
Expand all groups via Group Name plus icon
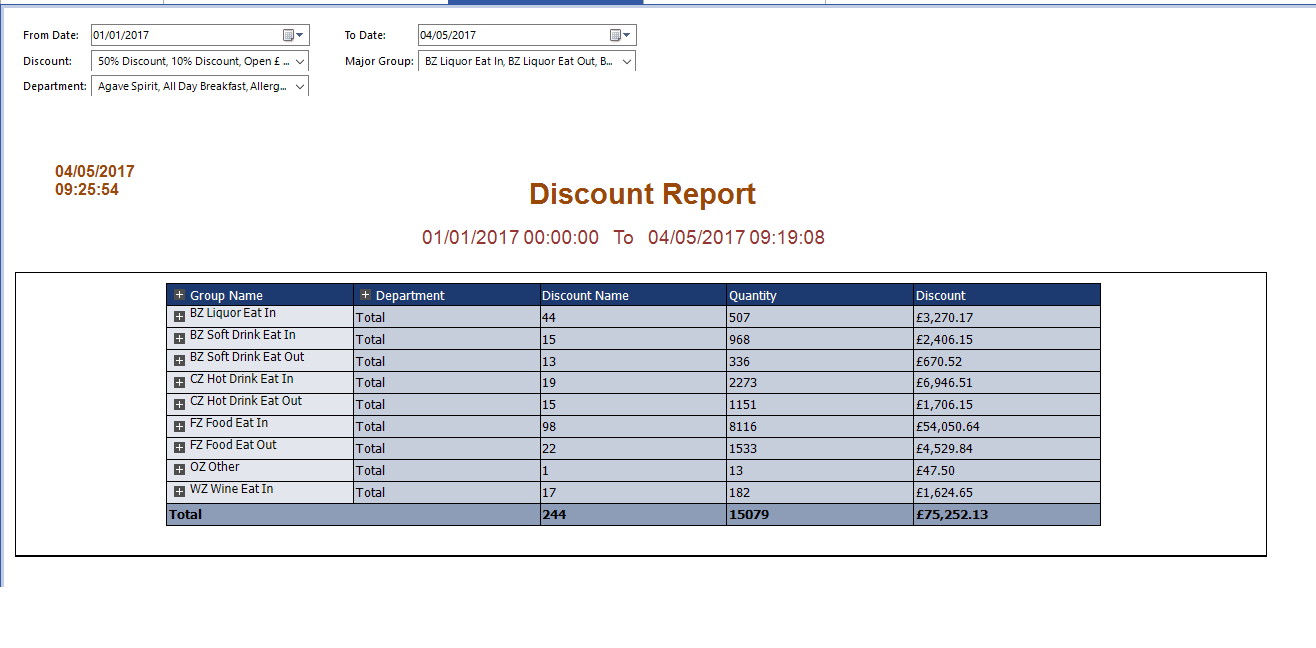[x=179, y=295]
